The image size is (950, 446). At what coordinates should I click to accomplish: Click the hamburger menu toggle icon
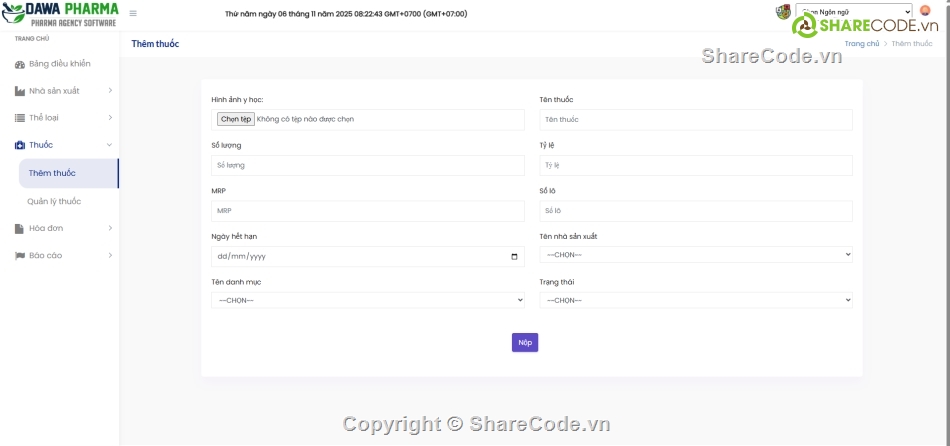point(133,14)
